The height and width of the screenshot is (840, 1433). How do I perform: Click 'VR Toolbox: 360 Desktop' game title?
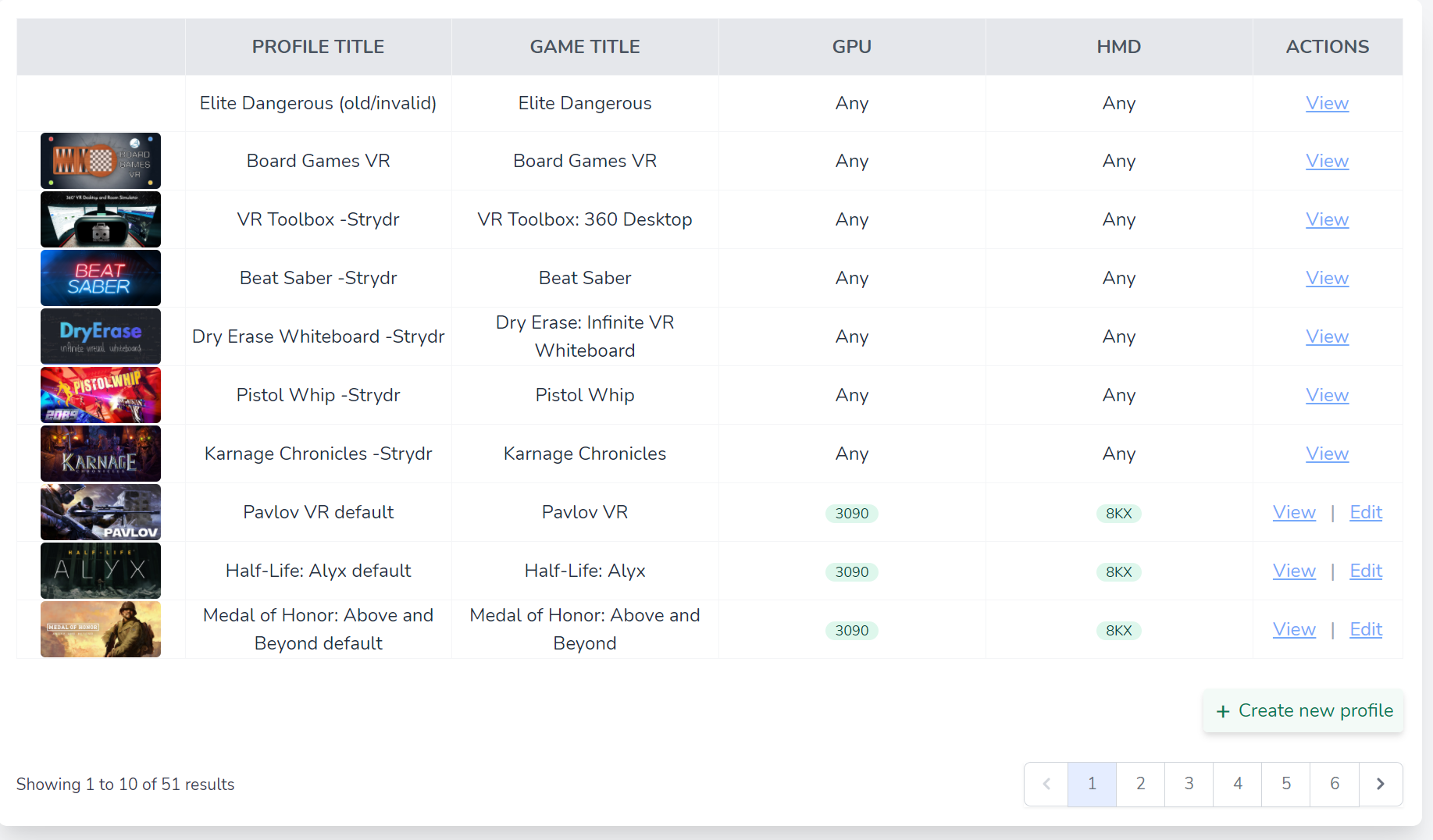[585, 219]
